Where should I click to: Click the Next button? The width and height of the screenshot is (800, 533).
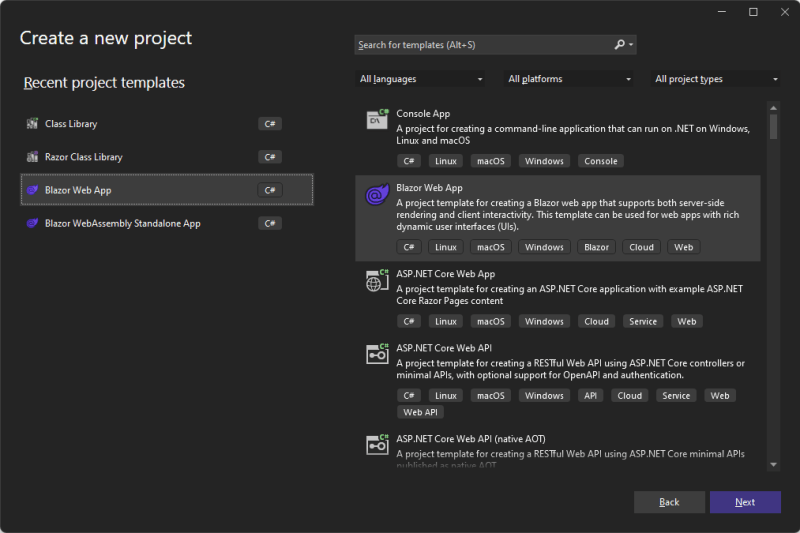pyautogui.click(x=745, y=502)
